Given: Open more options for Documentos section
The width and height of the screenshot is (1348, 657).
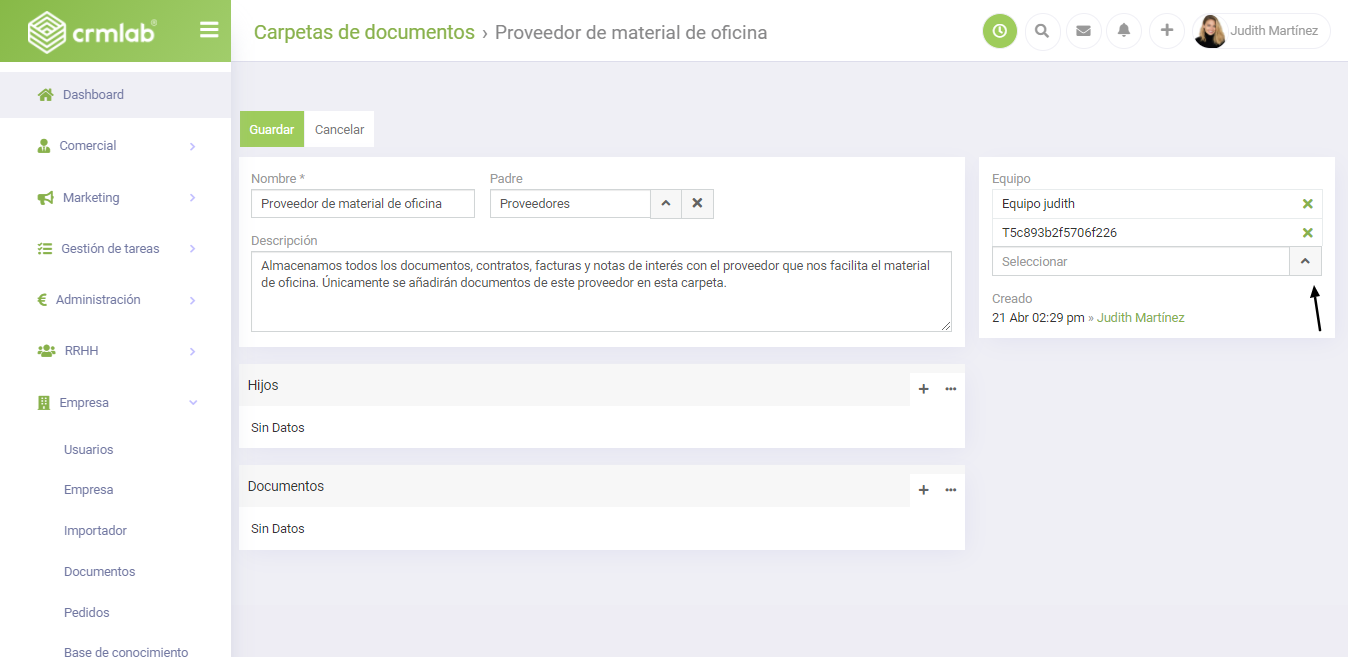Looking at the screenshot, I should point(950,490).
